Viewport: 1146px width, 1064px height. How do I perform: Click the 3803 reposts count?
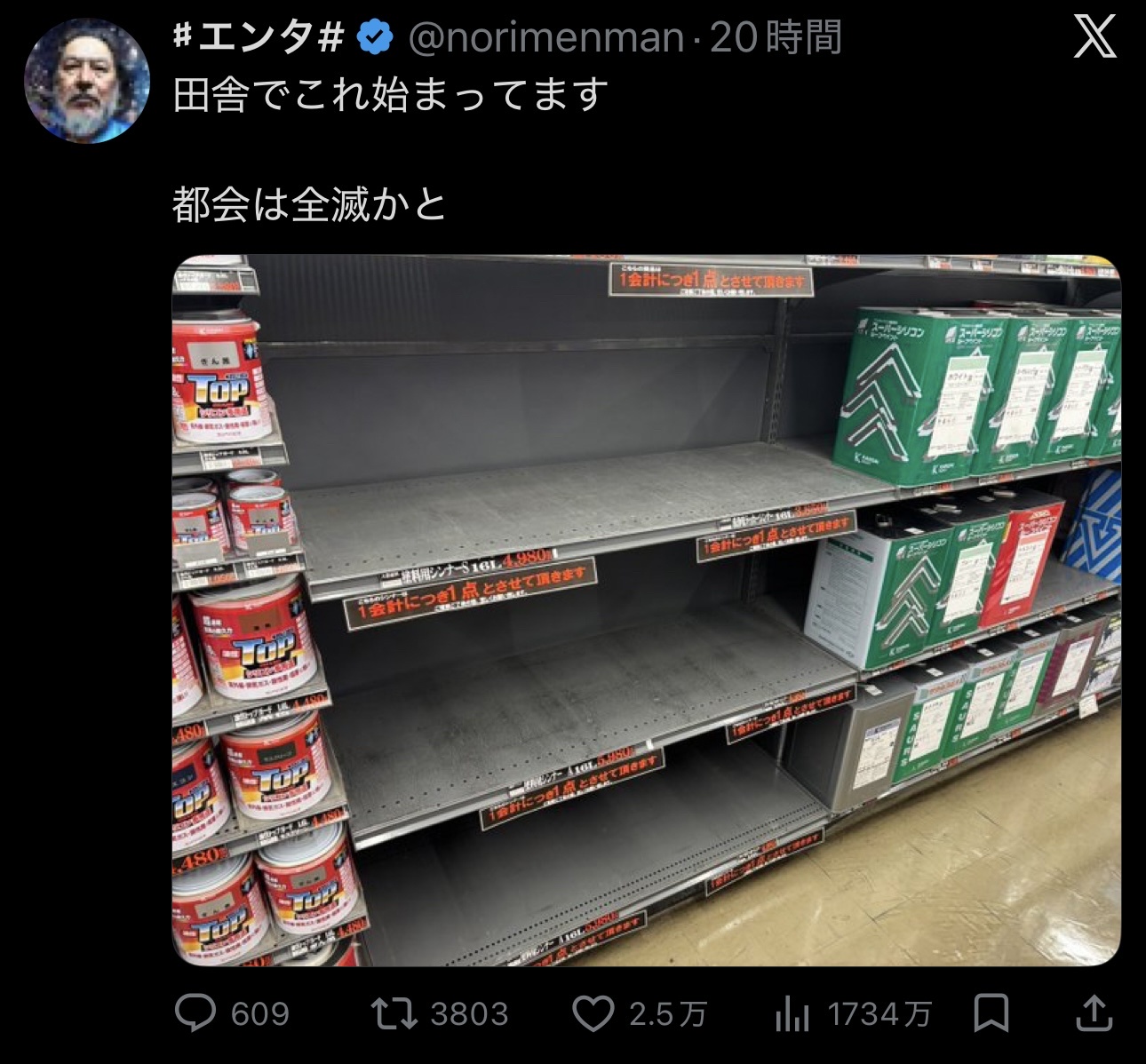point(469,1013)
